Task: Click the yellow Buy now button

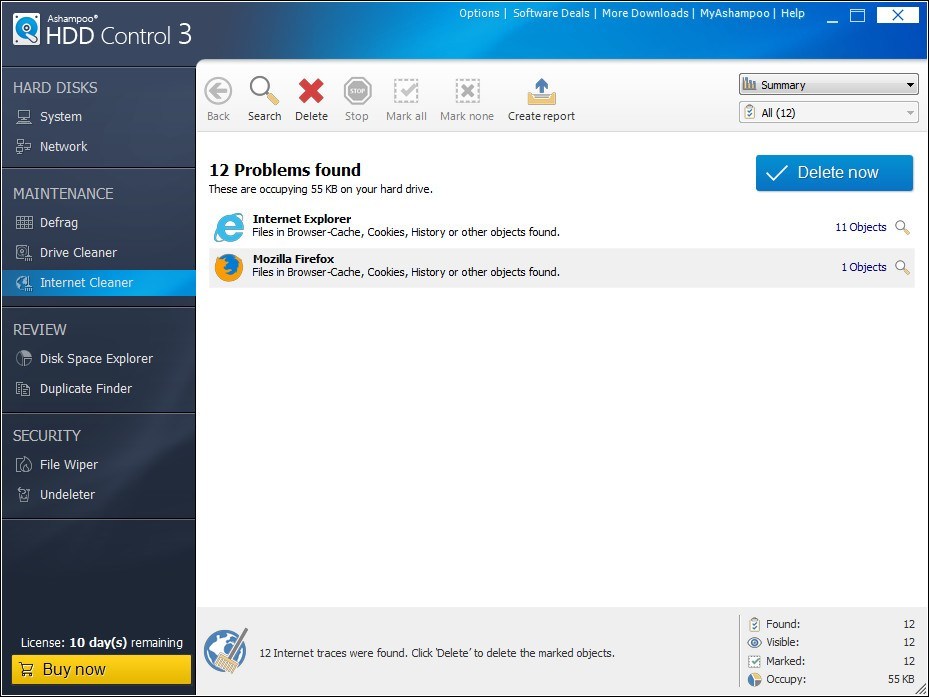Action: pos(101,670)
